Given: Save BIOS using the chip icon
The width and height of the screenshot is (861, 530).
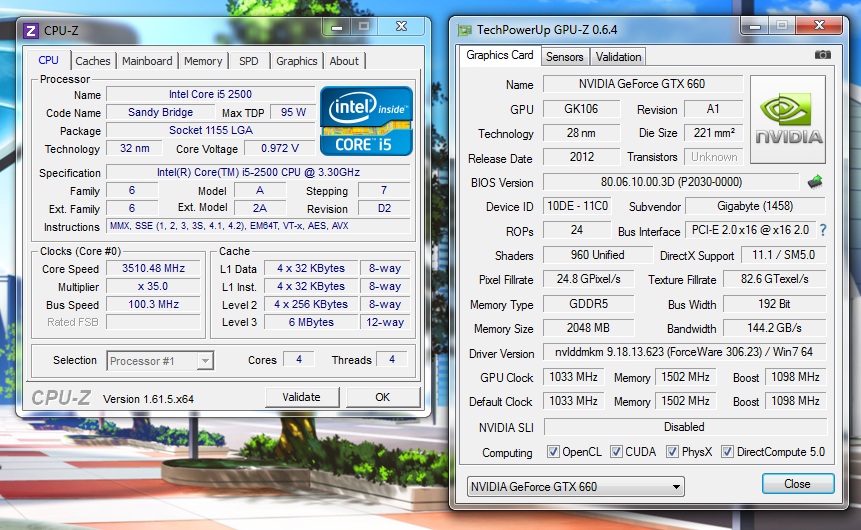Looking at the screenshot, I should 815,182.
